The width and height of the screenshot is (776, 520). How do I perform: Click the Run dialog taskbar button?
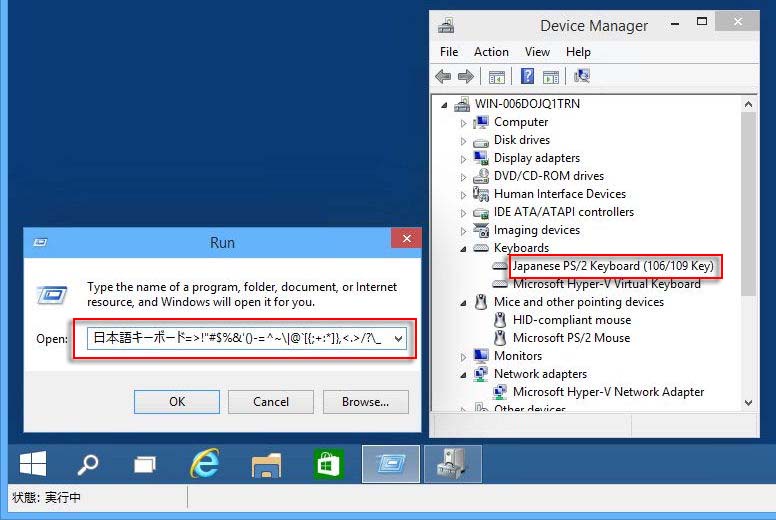click(391, 464)
